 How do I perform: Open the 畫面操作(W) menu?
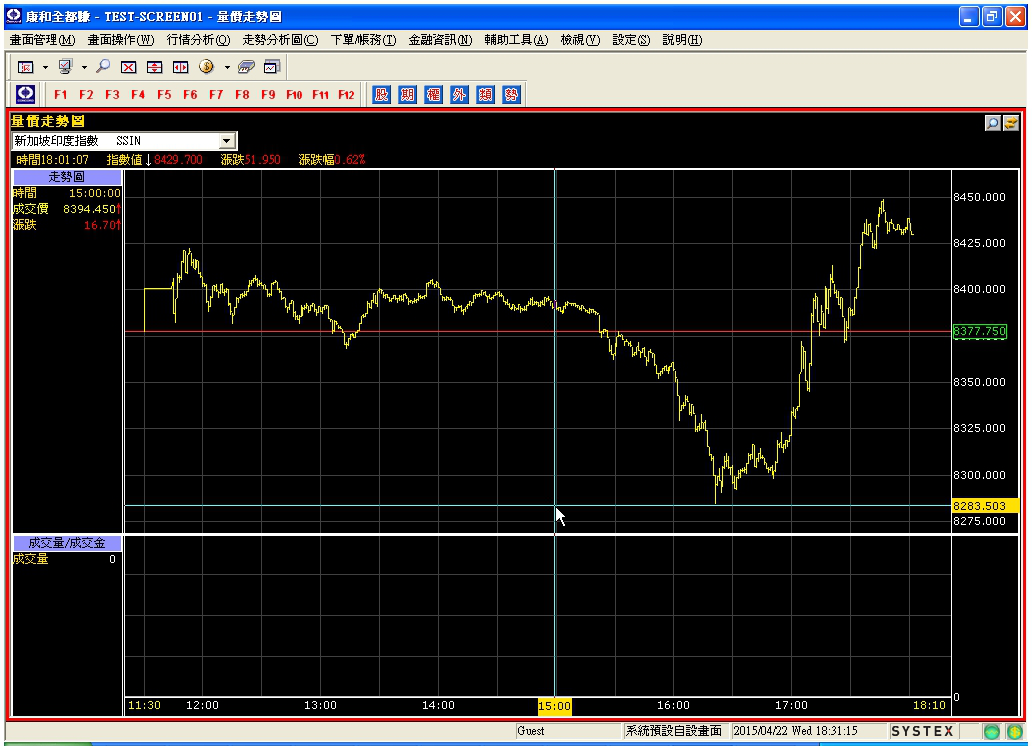pyautogui.click(x=121, y=40)
